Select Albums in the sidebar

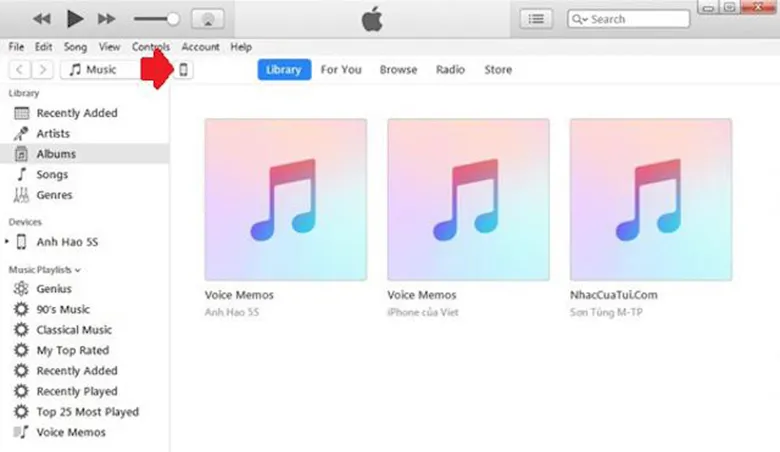[85, 154]
